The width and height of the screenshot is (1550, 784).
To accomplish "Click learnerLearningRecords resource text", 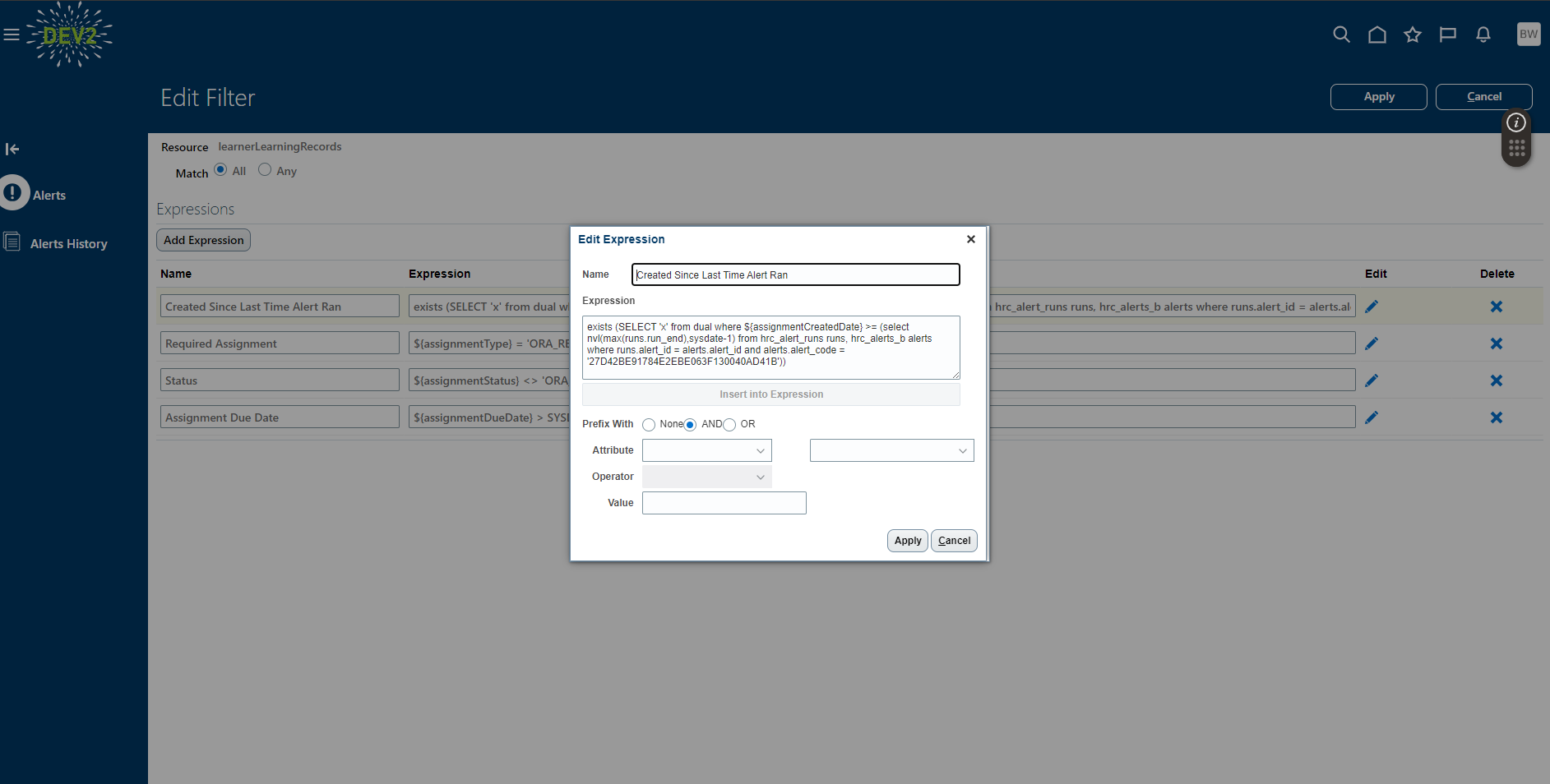I will click(280, 146).
